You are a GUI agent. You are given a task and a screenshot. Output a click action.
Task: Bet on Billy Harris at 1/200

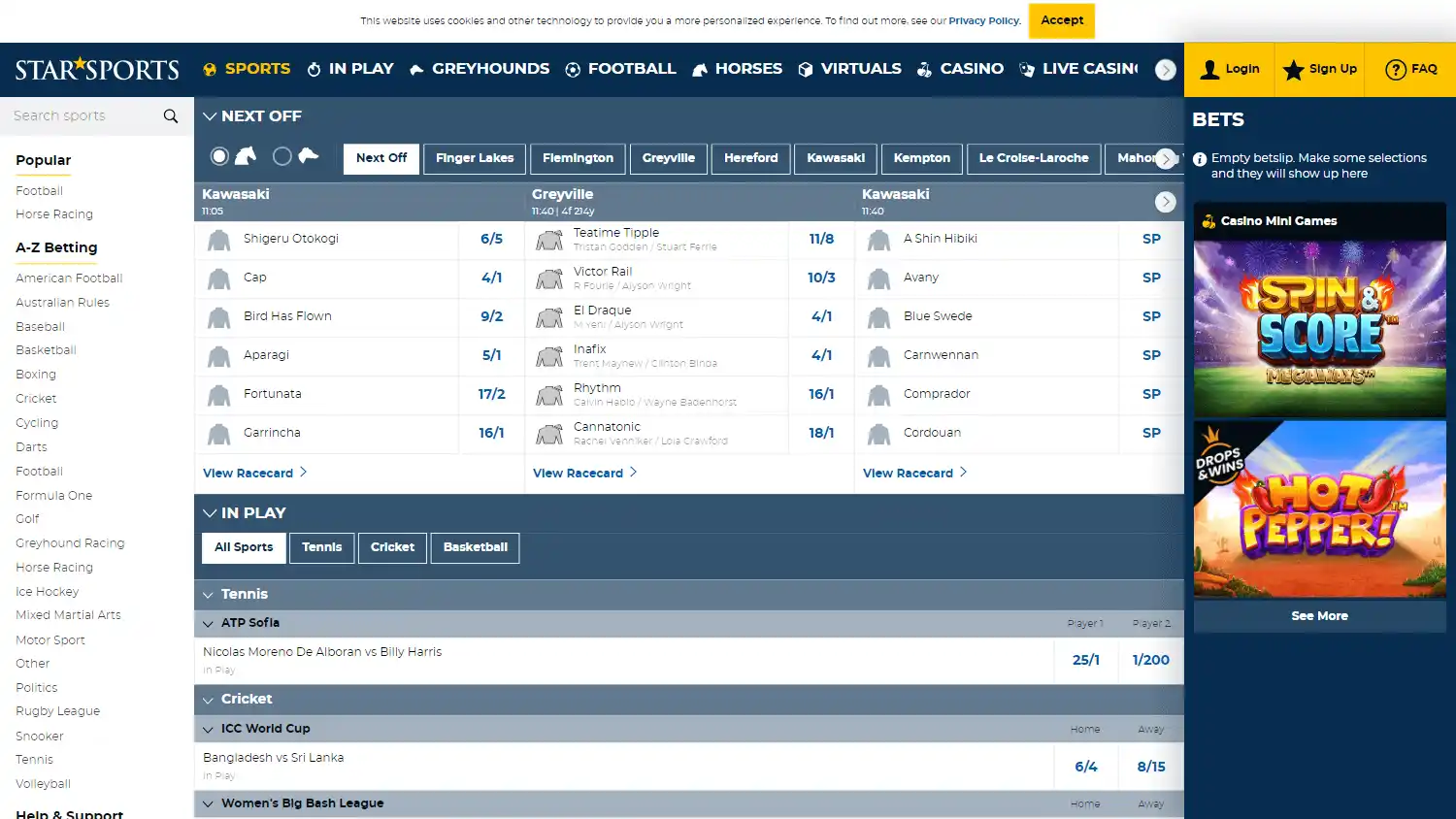1151,661
